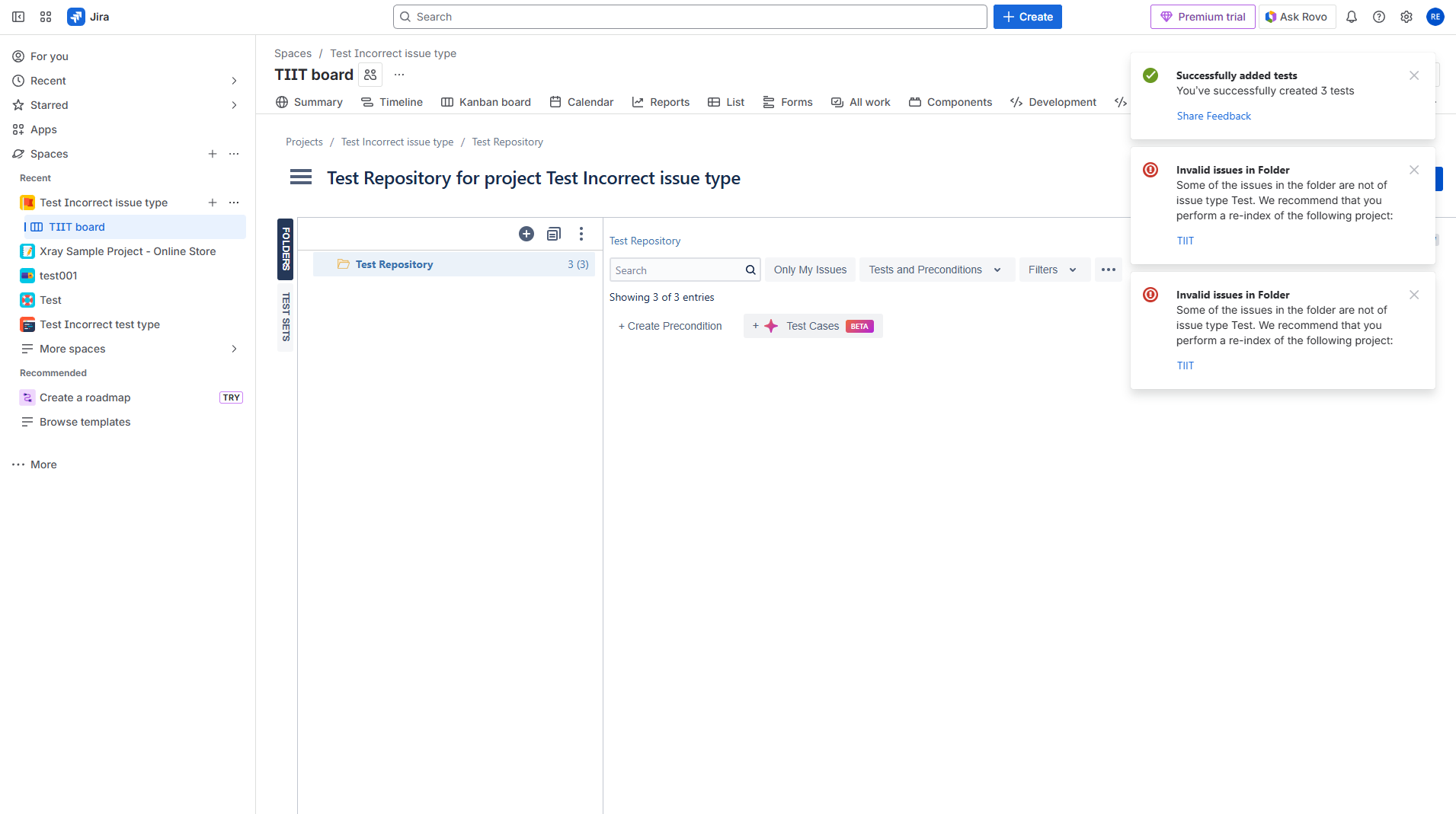Toggle Only My Issues filter
The width and height of the screenshot is (1456, 814).
(810, 270)
